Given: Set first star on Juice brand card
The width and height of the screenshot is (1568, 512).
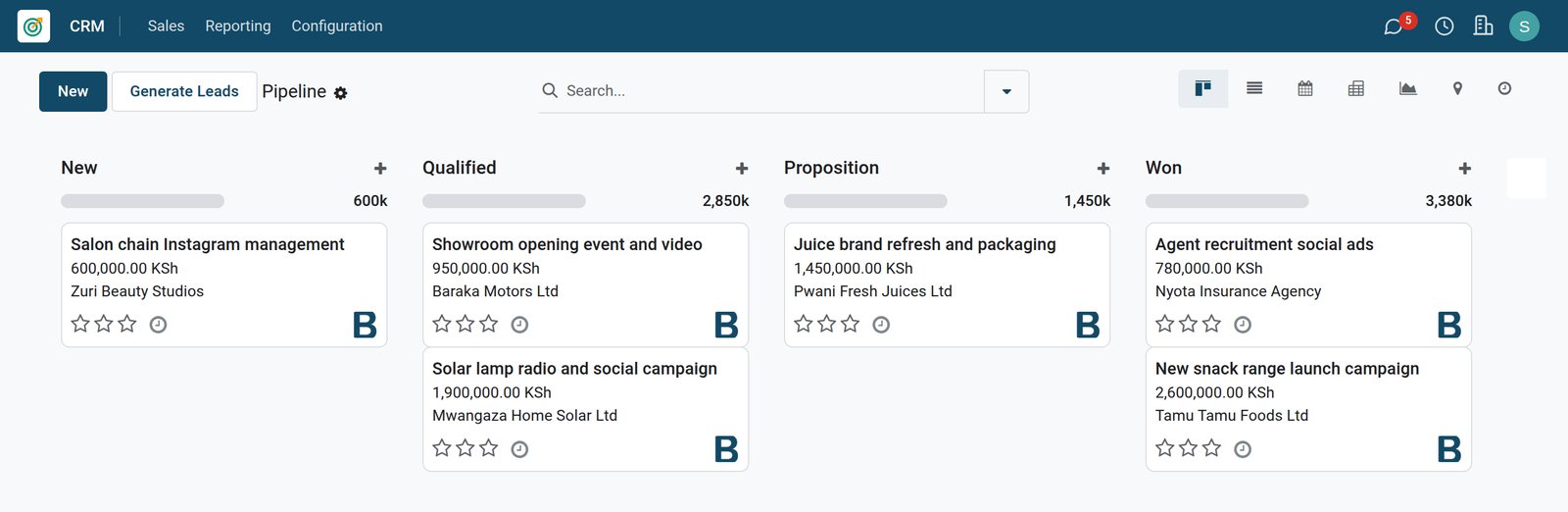Looking at the screenshot, I should [x=804, y=324].
